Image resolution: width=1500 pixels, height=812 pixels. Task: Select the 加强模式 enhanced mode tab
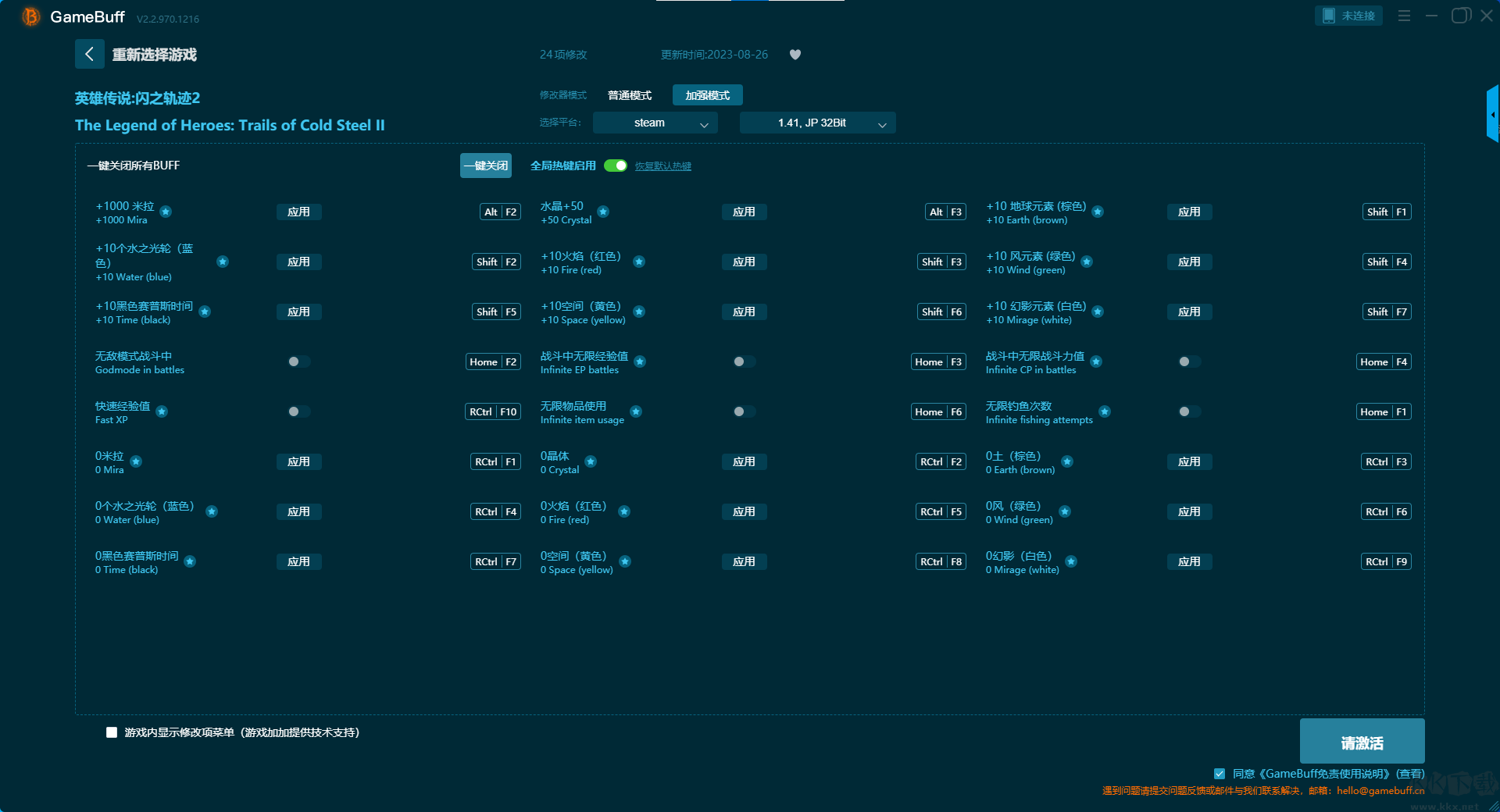[x=707, y=95]
